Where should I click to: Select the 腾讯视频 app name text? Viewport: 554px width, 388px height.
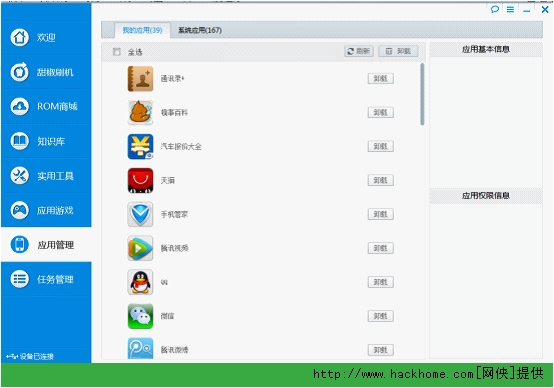point(174,248)
